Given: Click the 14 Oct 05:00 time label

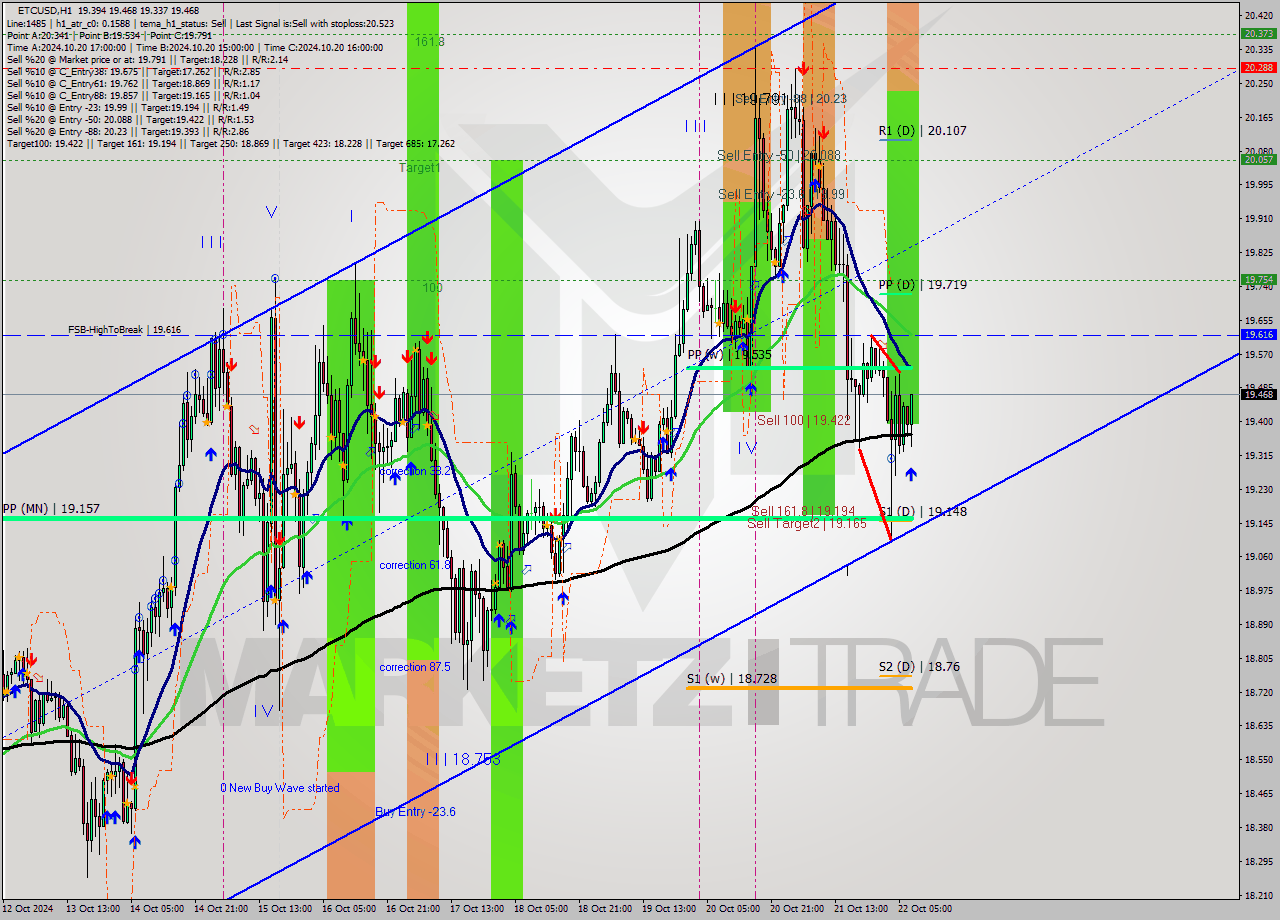Looking at the screenshot, I should (x=159, y=910).
